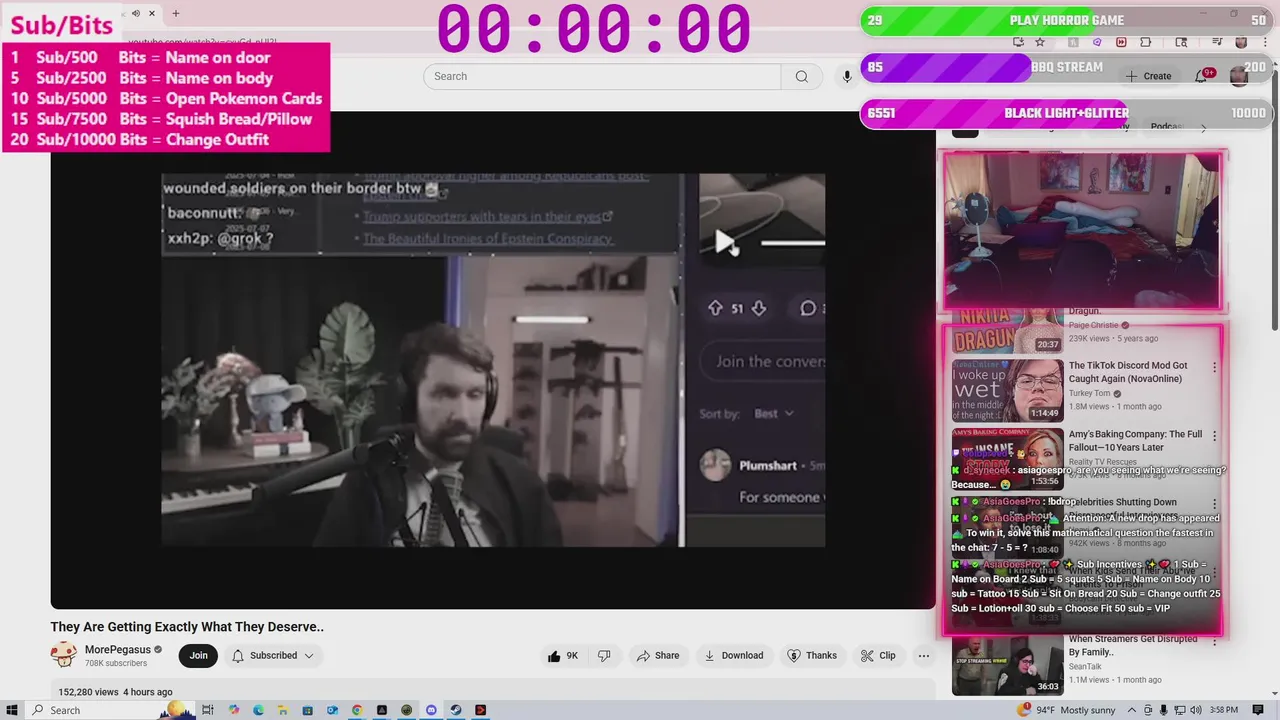Screen dimensions: 1280x720
Task: Click the Join channel button
Action: [x=199, y=656]
